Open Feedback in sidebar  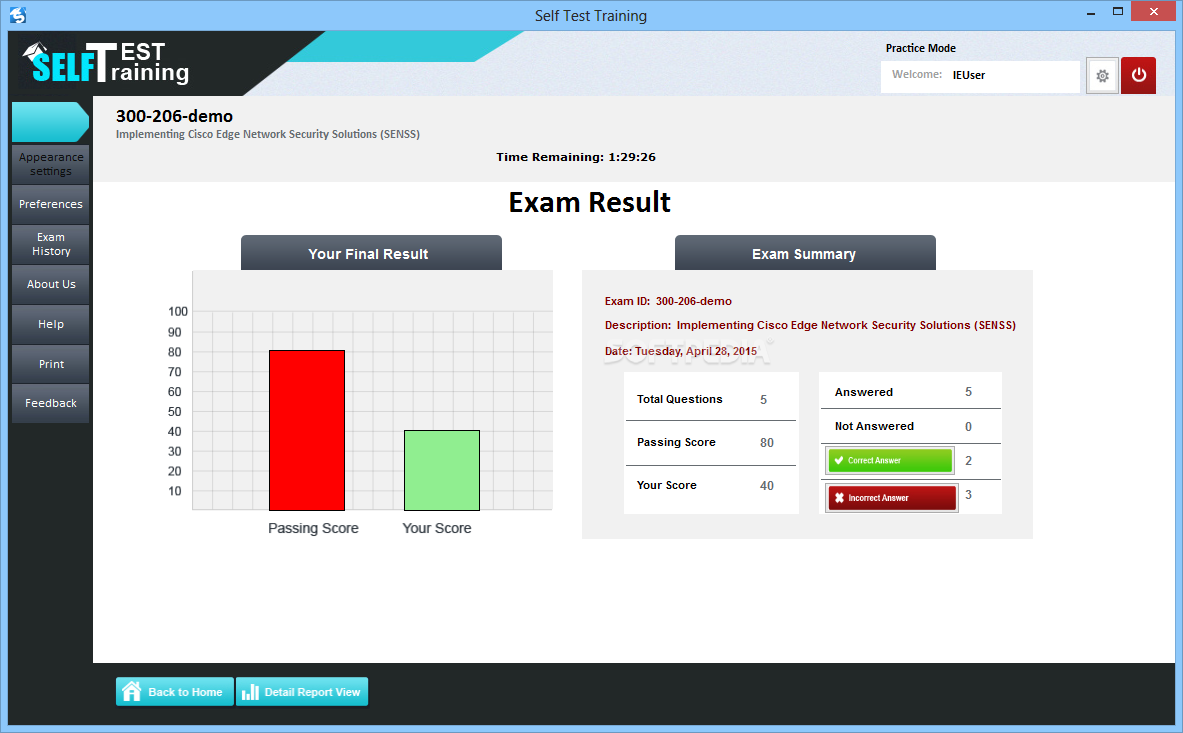pyautogui.click(x=51, y=403)
